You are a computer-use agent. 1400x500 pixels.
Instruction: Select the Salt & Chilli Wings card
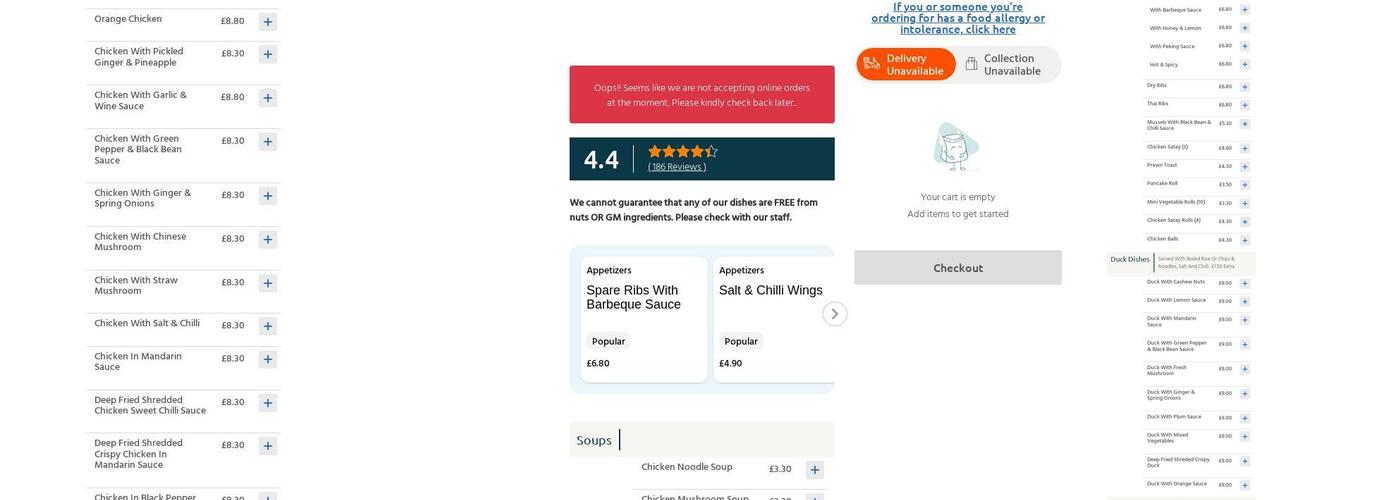click(774, 319)
